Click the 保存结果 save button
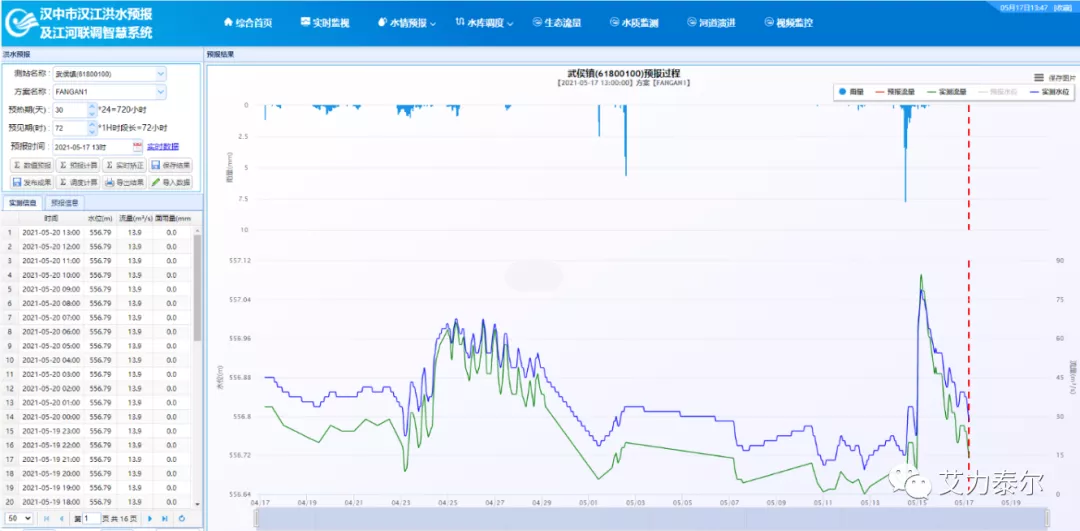This screenshot has height=531, width=1080. [x=171, y=165]
